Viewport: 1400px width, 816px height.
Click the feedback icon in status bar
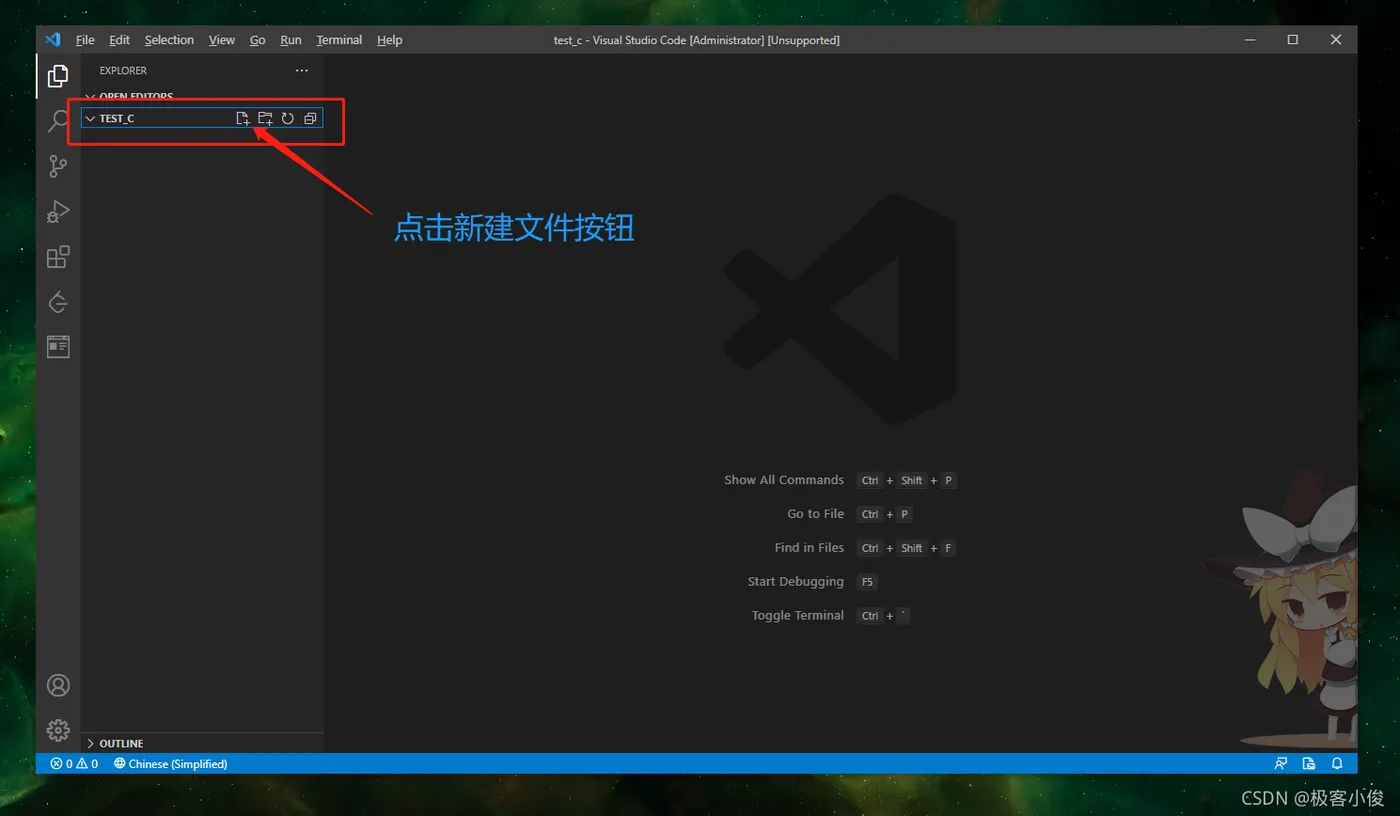point(1281,764)
